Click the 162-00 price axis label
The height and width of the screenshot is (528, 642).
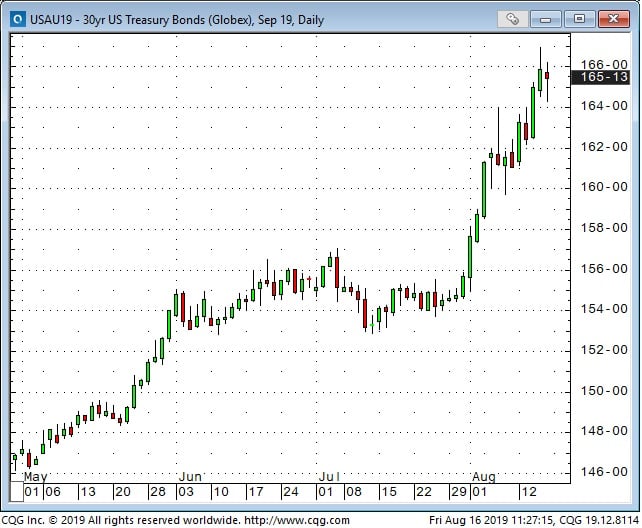[604, 147]
